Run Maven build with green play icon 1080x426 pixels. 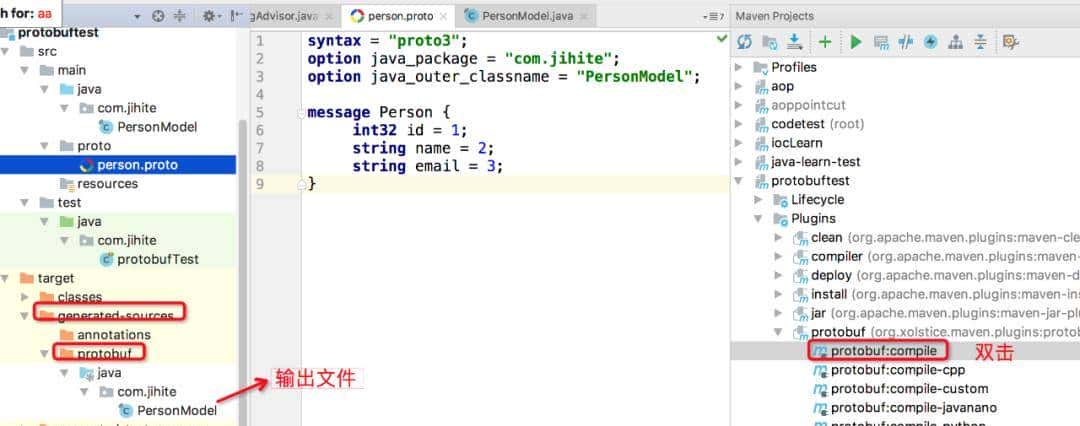pyautogui.click(x=855, y=42)
